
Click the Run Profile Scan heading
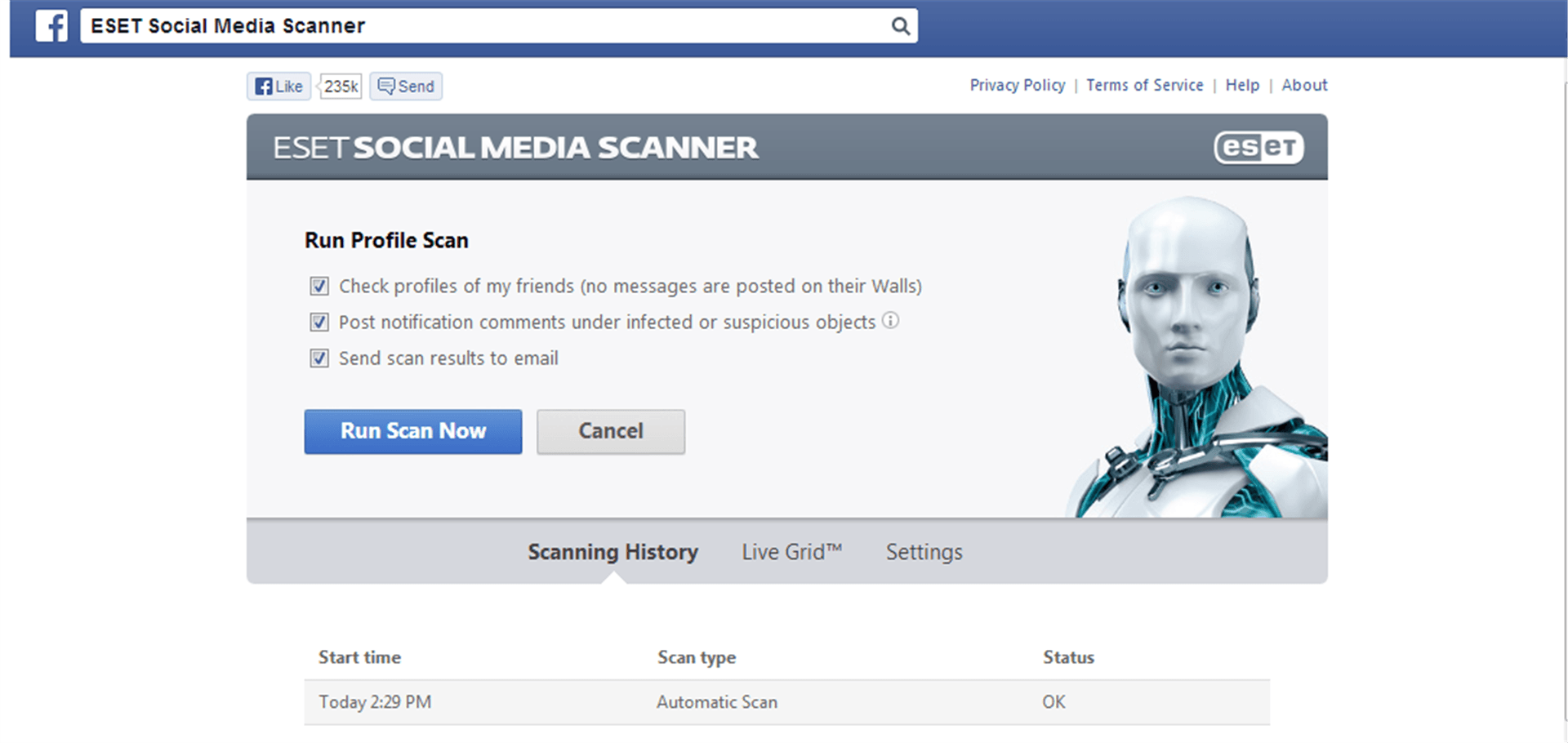coord(386,240)
